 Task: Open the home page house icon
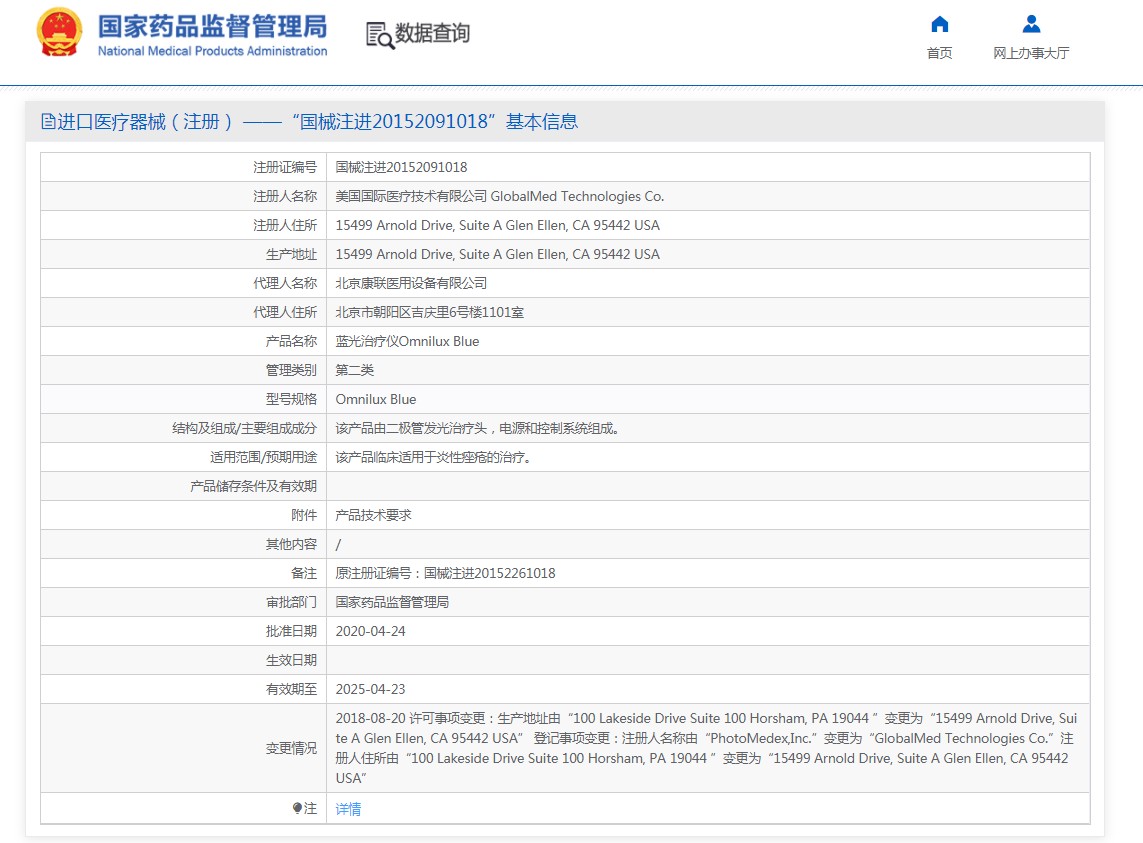(940, 24)
